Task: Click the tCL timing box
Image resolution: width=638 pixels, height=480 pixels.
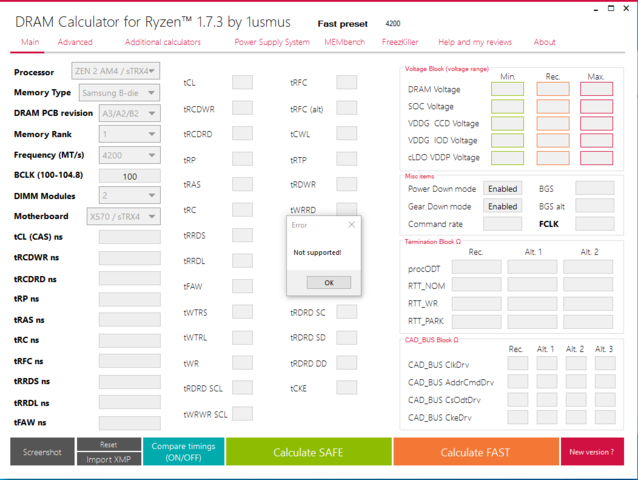Action: pos(243,82)
